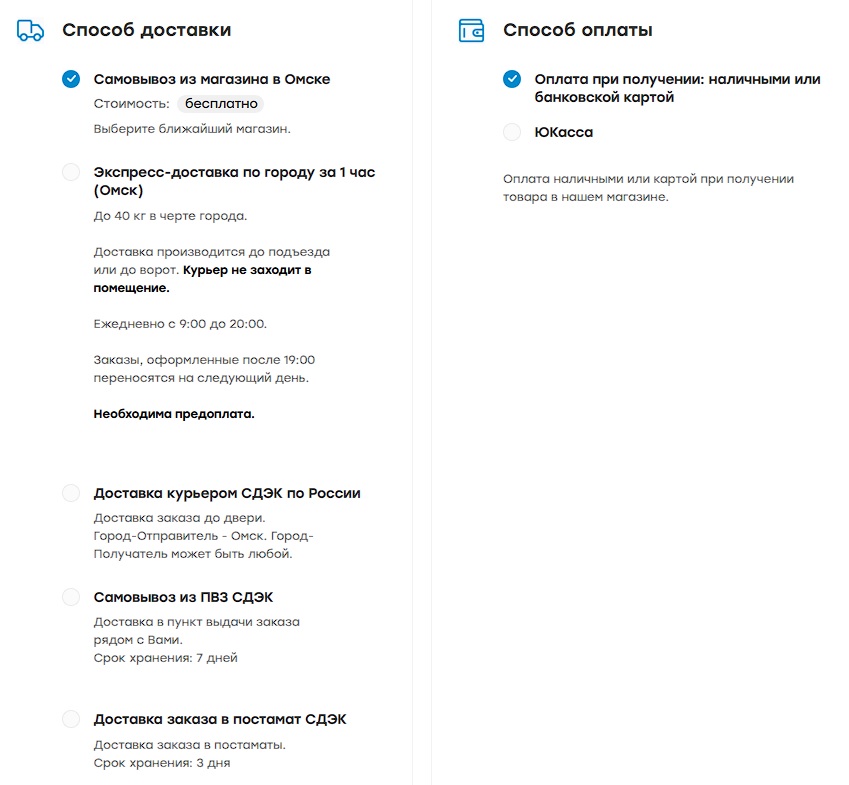Click the 'Способ оплаты' heading
The width and height of the screenshot is (849, 785).
(578, 30)
